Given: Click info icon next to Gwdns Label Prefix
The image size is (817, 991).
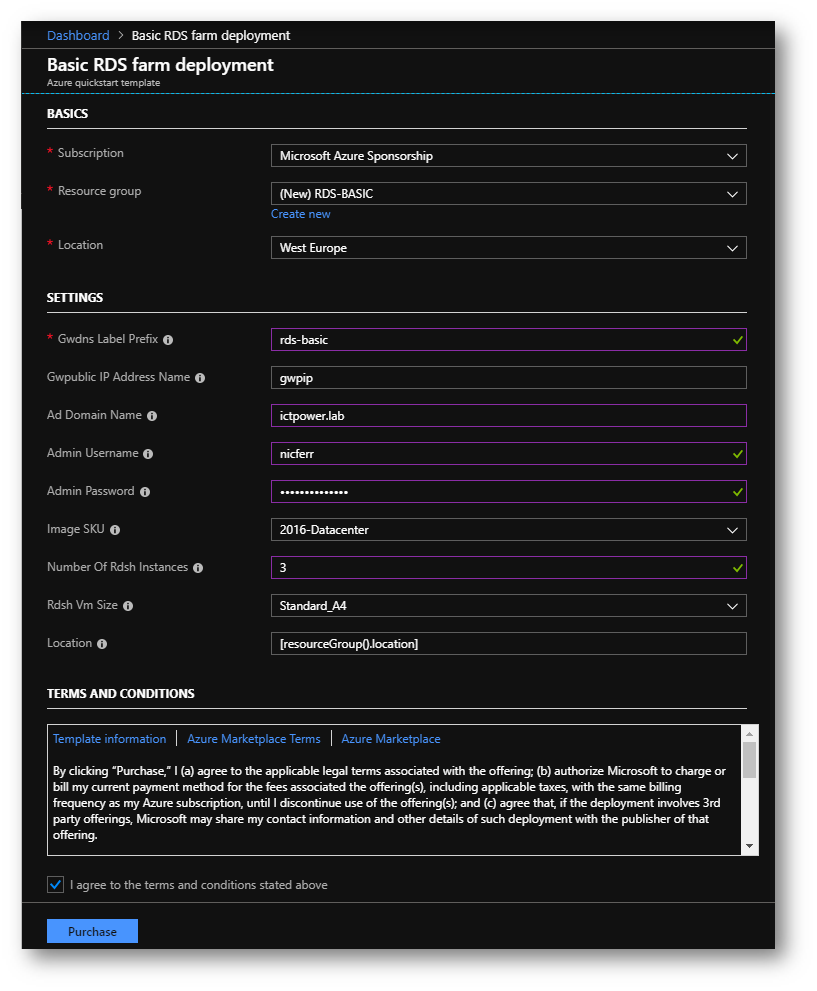Looking at the screenshot, I should [168, 340].
